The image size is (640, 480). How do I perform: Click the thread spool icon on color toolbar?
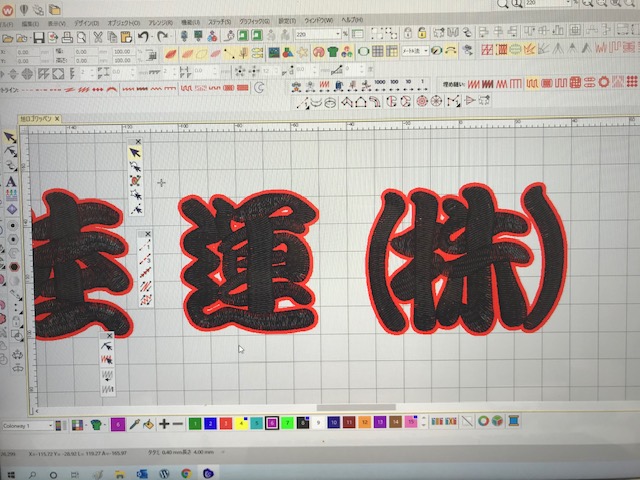coord(513,420)
